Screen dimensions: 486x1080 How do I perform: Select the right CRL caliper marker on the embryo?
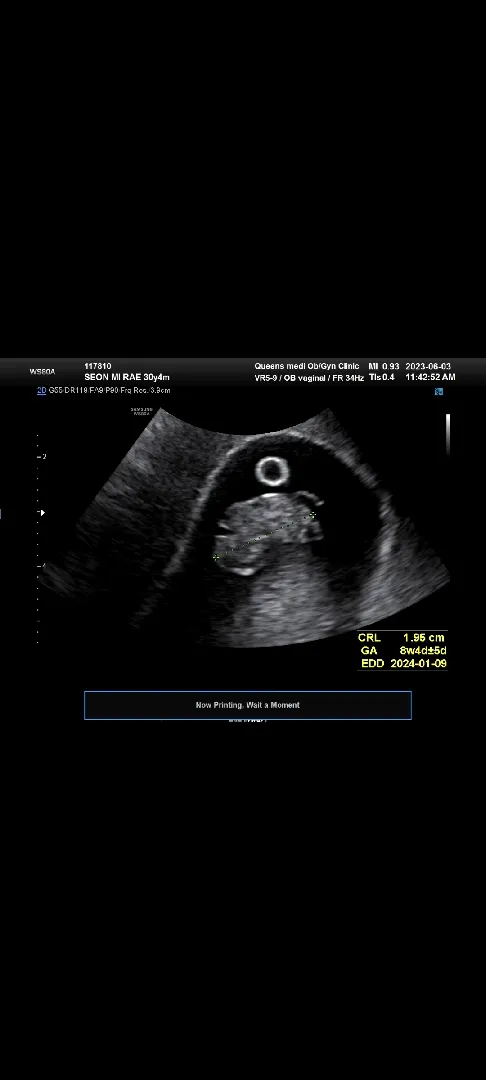pos(313,515)
